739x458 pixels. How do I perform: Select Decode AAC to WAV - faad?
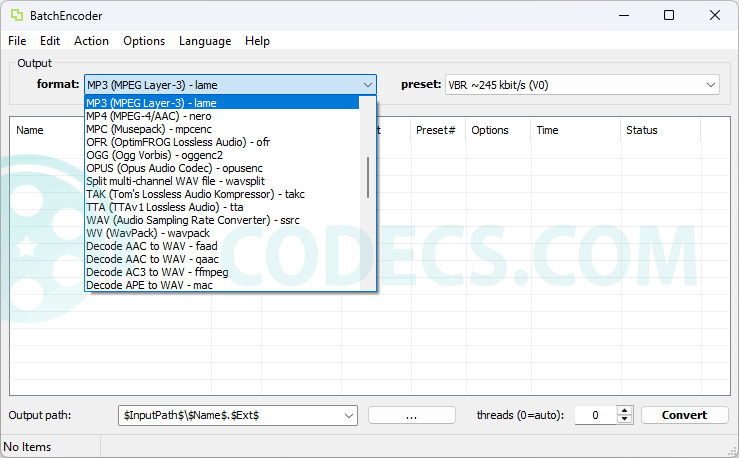click(x=222, y=246)
